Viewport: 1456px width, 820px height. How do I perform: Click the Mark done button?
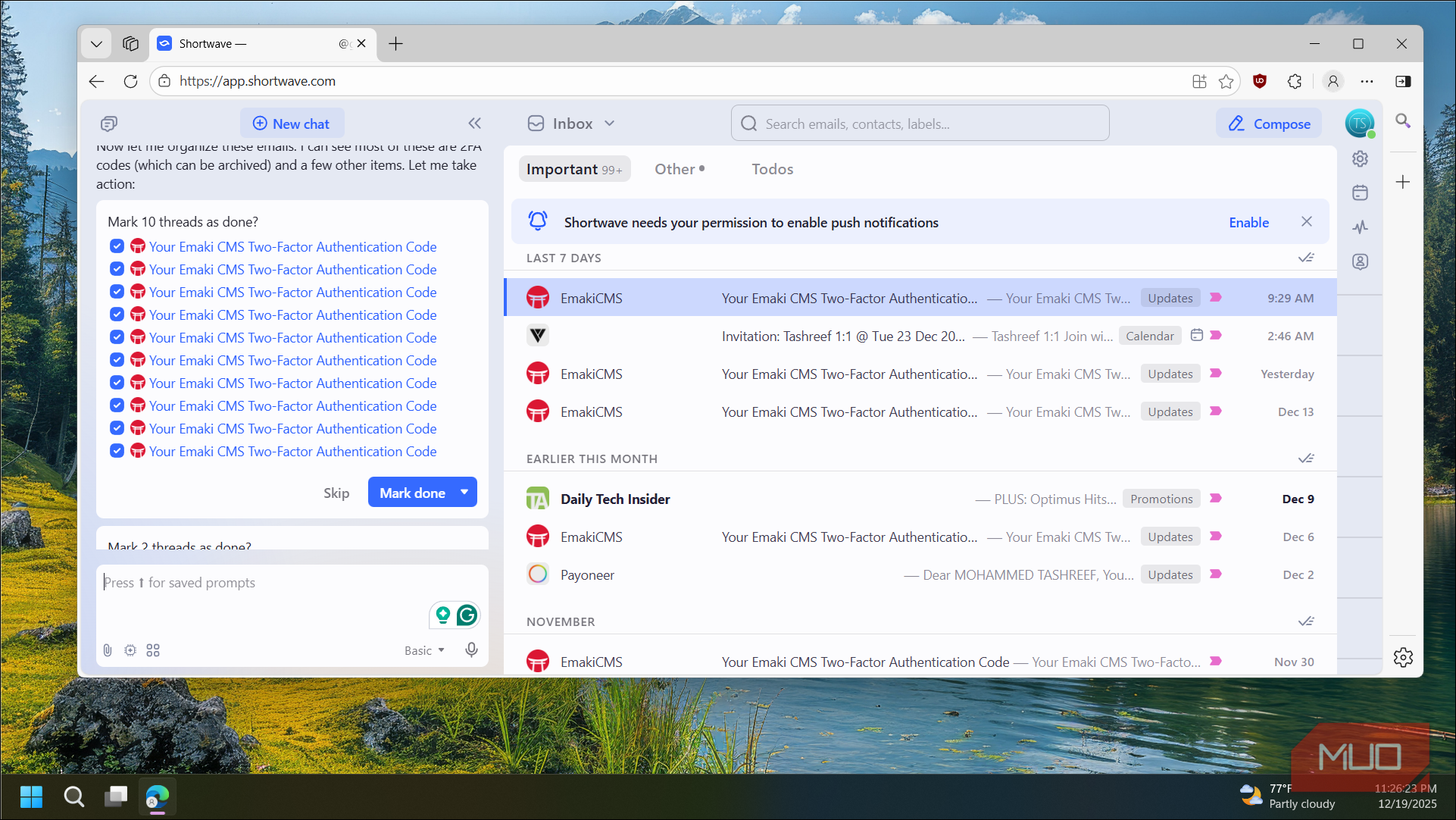412,493
